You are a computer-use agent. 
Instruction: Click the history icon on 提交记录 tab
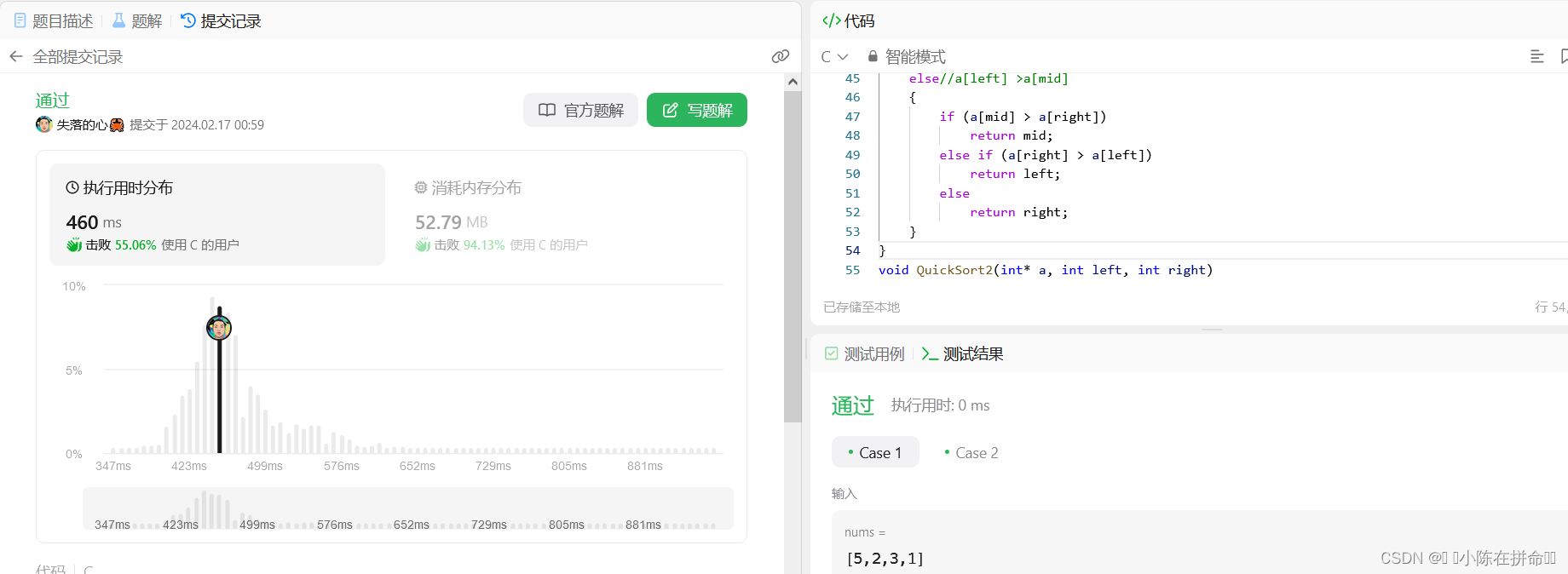pyautogui.click(x=188, y=20)
